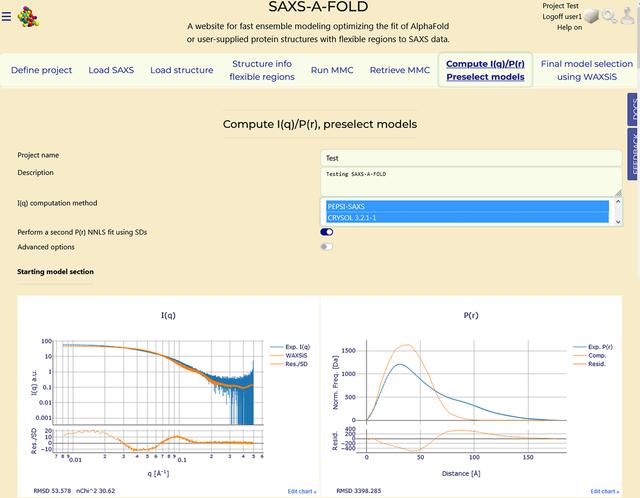Enable the Advanced options switch
Viewport: 640px width, 498px height.
click(x=327, y=247)
